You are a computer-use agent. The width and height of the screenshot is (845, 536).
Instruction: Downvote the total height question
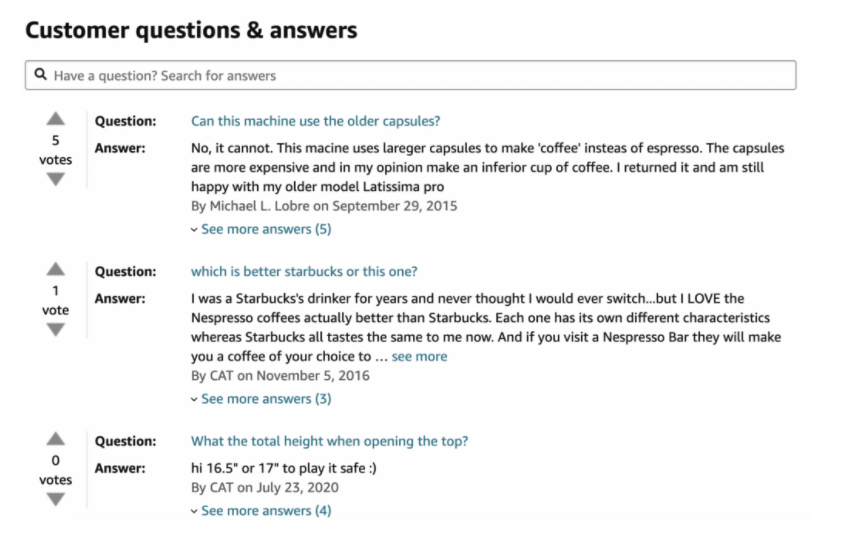tap(56, 499)
